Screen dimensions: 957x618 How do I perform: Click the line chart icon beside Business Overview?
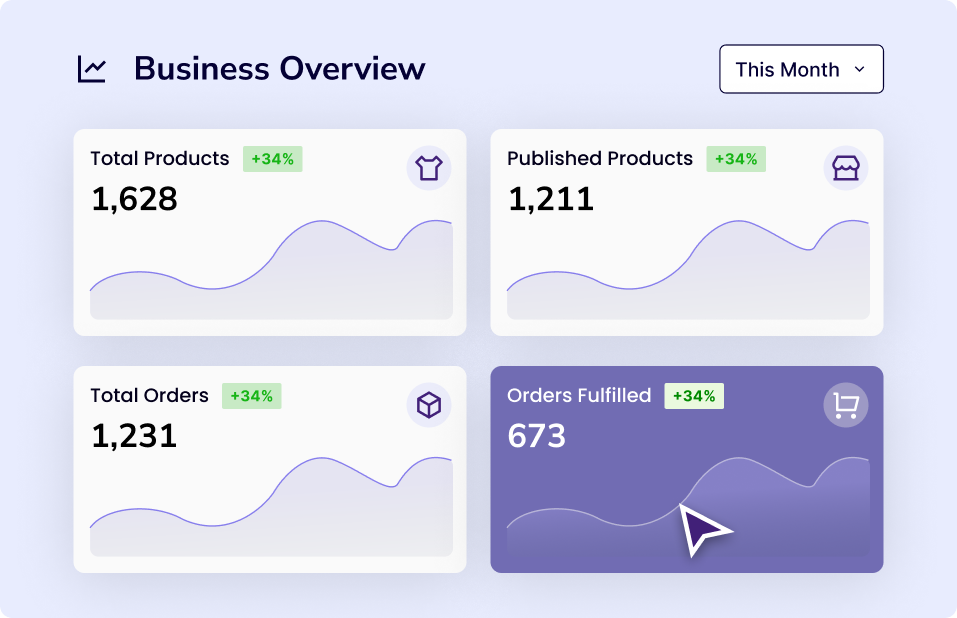point(92,69)
